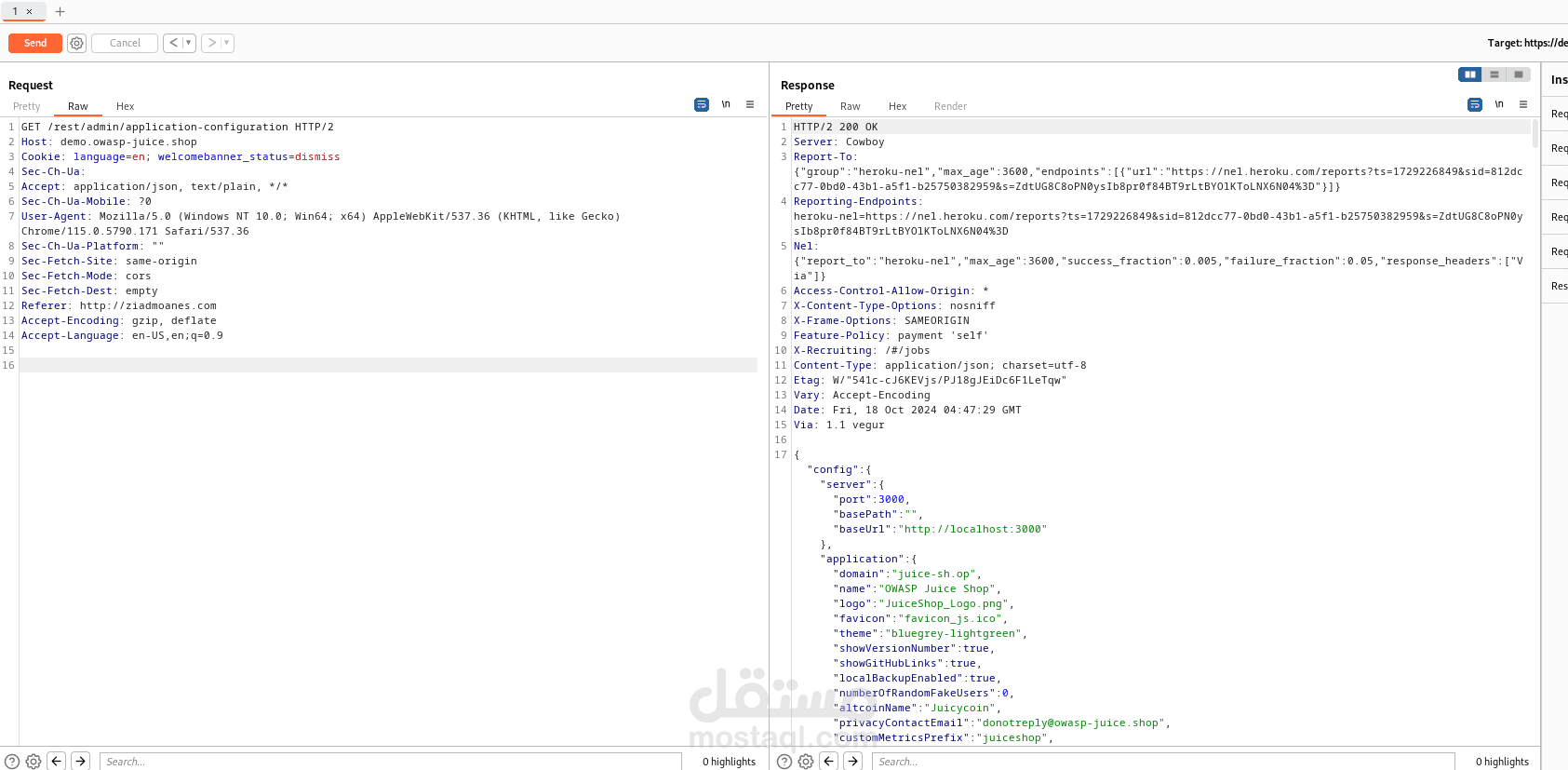Select Repeater tab 1
1568x770 pixels.
coord(15,11)
